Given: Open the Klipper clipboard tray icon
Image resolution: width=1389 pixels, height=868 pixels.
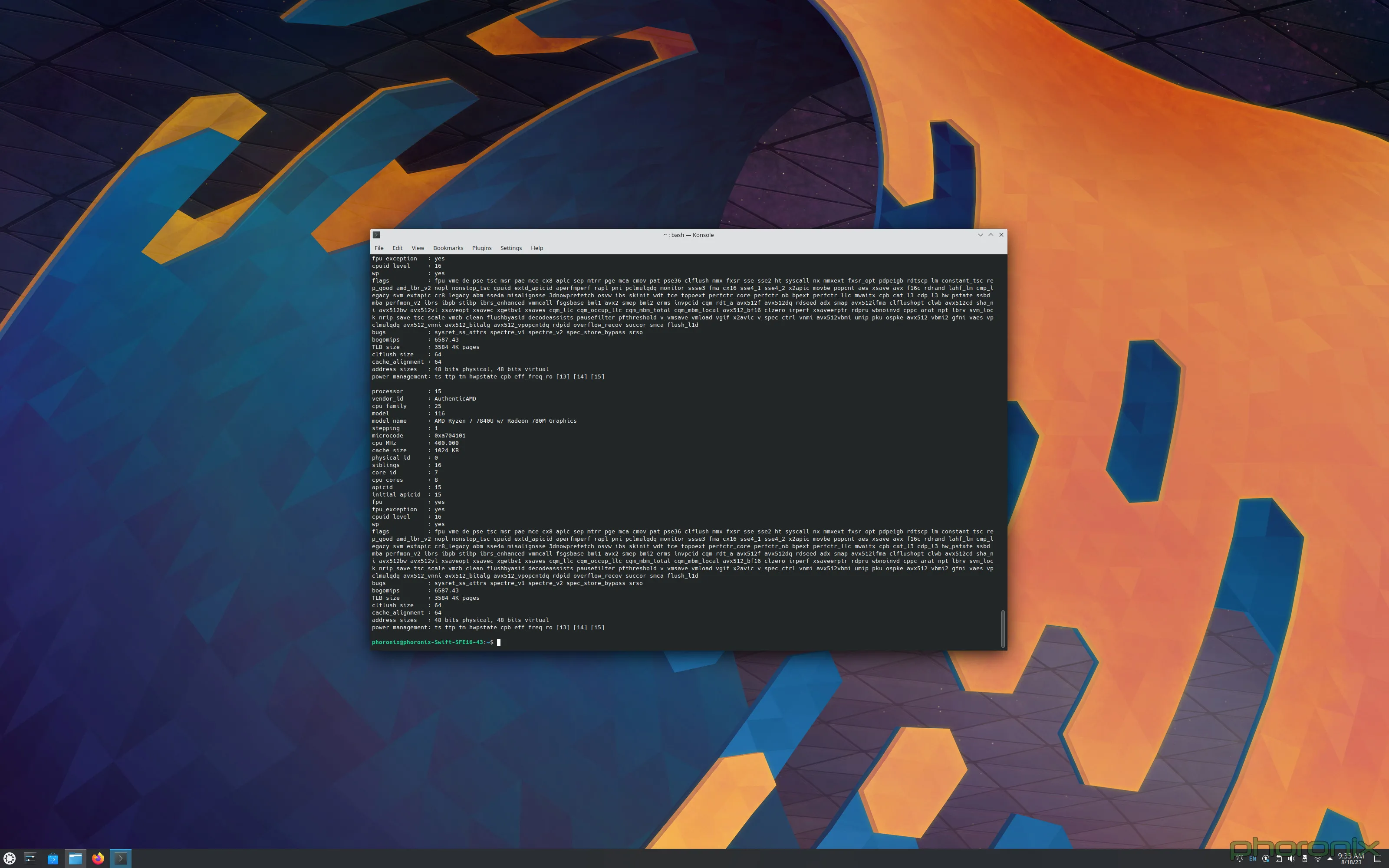Looking at the screenshot, I should [1279, 859].
